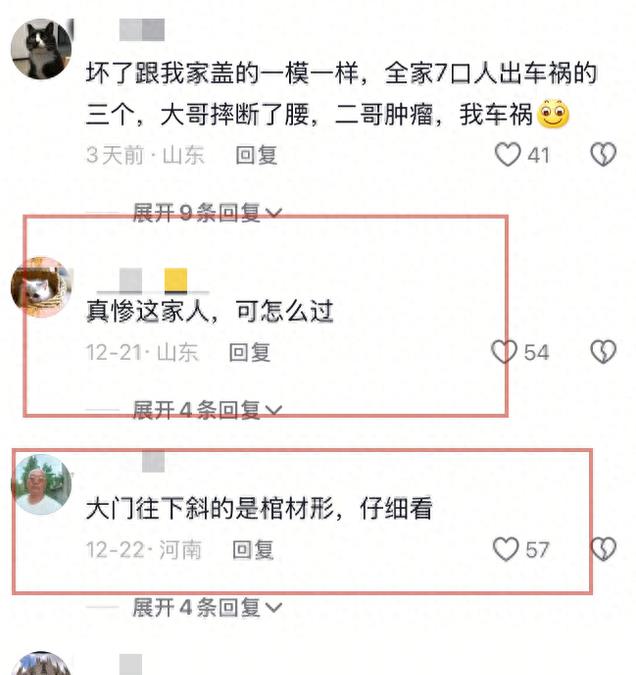
Task: Dislike the 7口人 car accident comment
Action: (x=603, y=154)
